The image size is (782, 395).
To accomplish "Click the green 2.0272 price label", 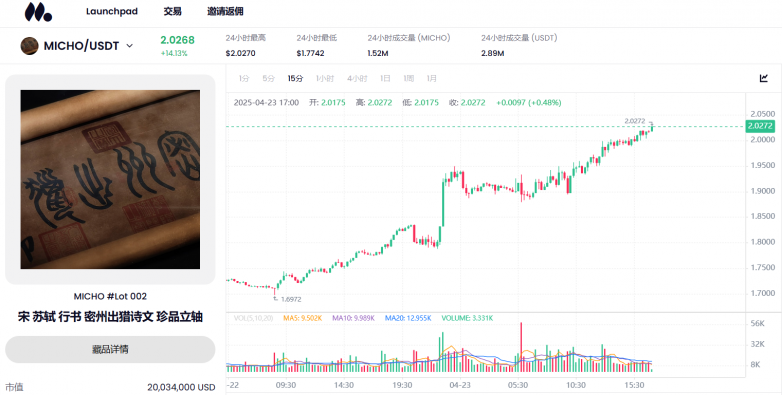I will (x=760, y=126).
